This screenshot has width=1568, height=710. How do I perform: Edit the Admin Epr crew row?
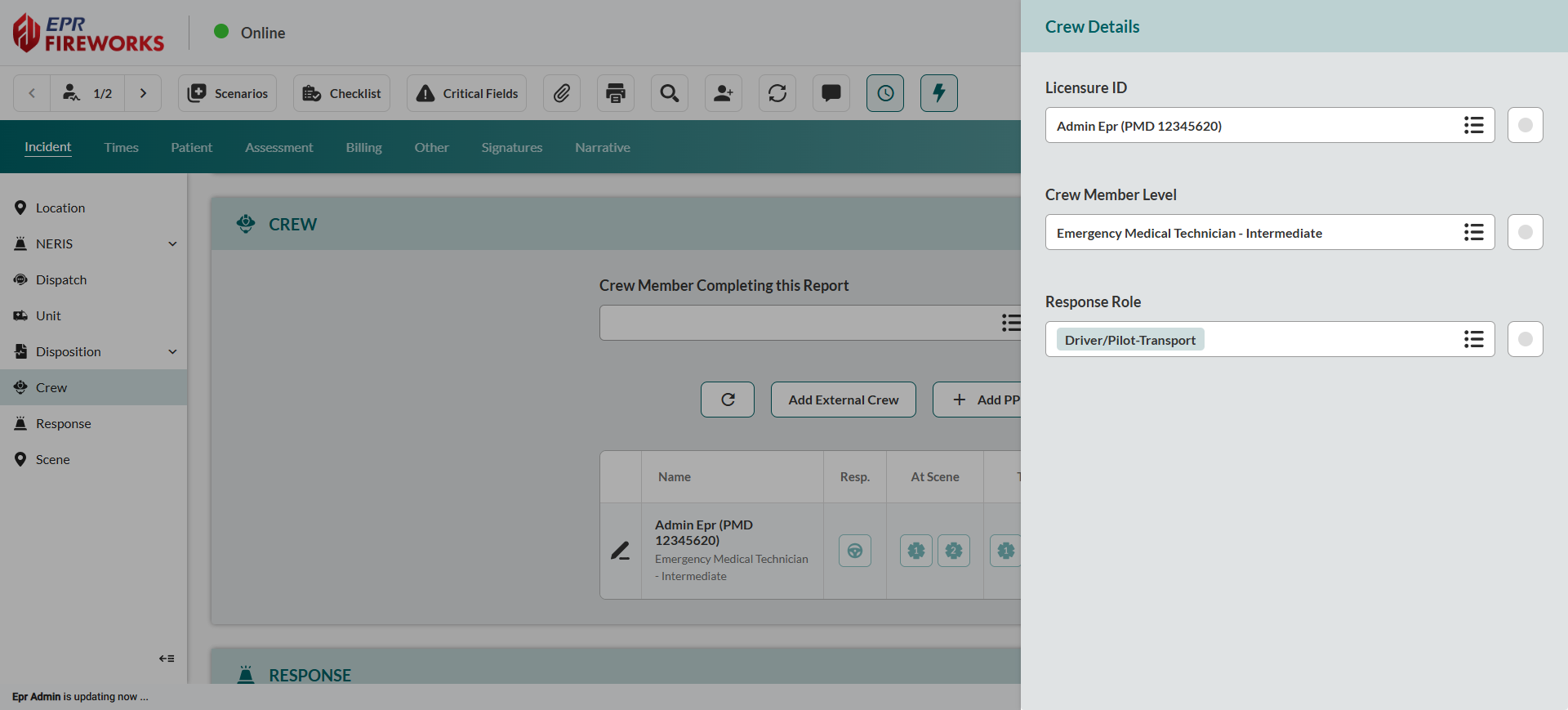[621, 551]
